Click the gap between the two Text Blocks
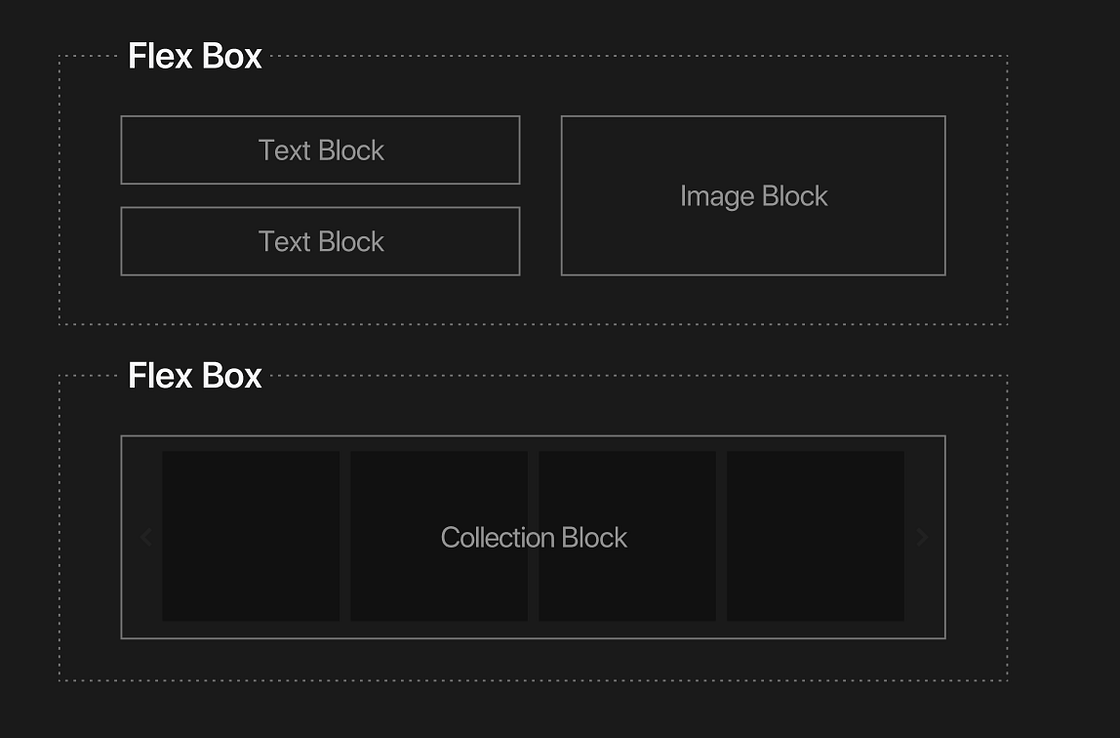The width and height of the screenshot is (1120, 738). [320, 196]
